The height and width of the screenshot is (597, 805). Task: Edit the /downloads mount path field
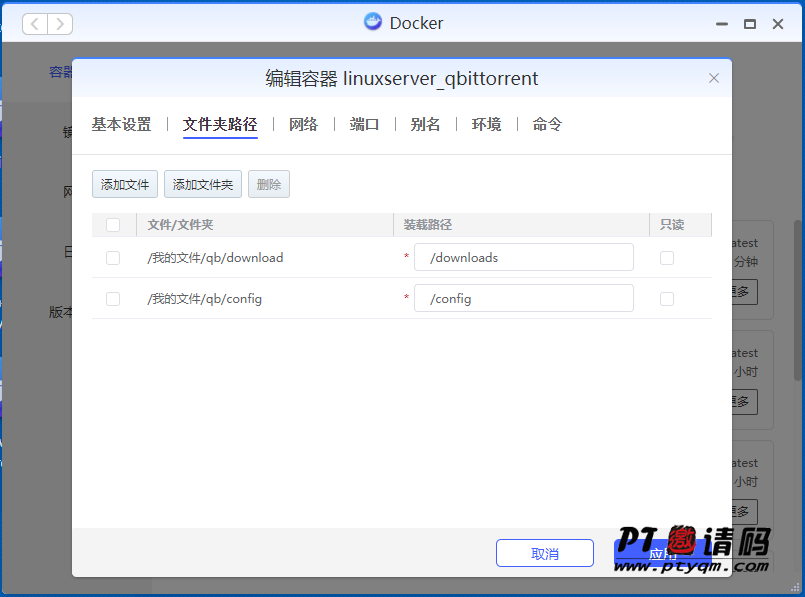pos(524,257)
